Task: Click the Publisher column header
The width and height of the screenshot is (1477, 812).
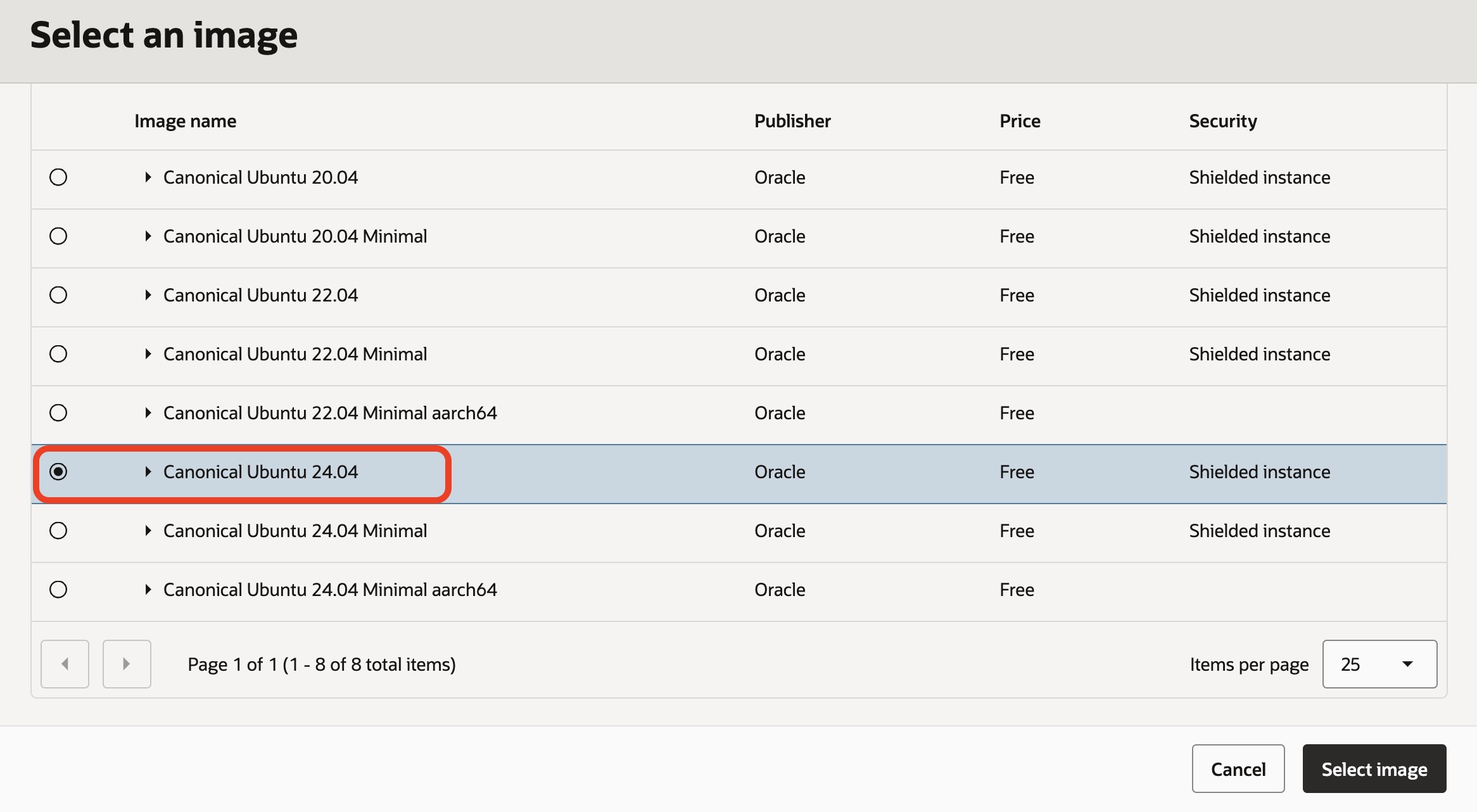Action: tap(792, 121)
